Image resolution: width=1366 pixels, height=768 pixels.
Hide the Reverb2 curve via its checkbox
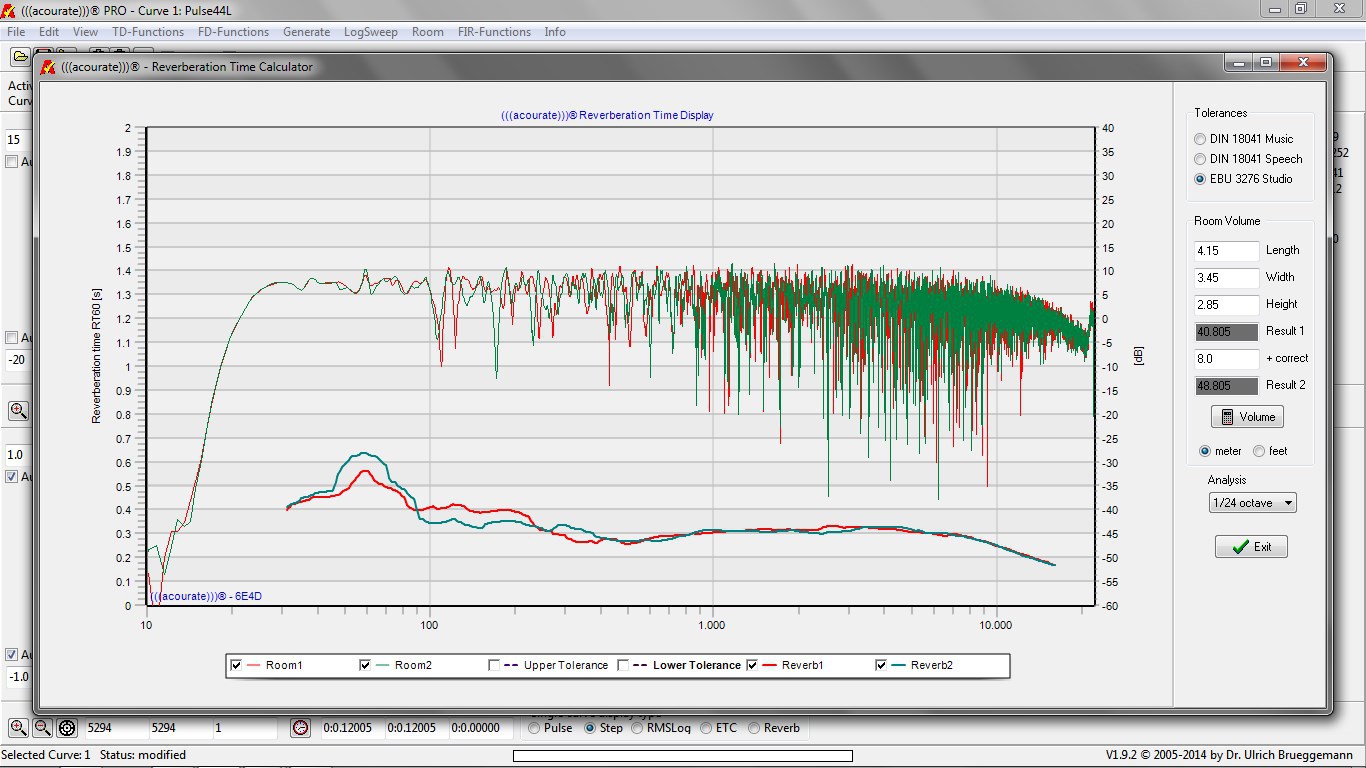tap(882, 665)
